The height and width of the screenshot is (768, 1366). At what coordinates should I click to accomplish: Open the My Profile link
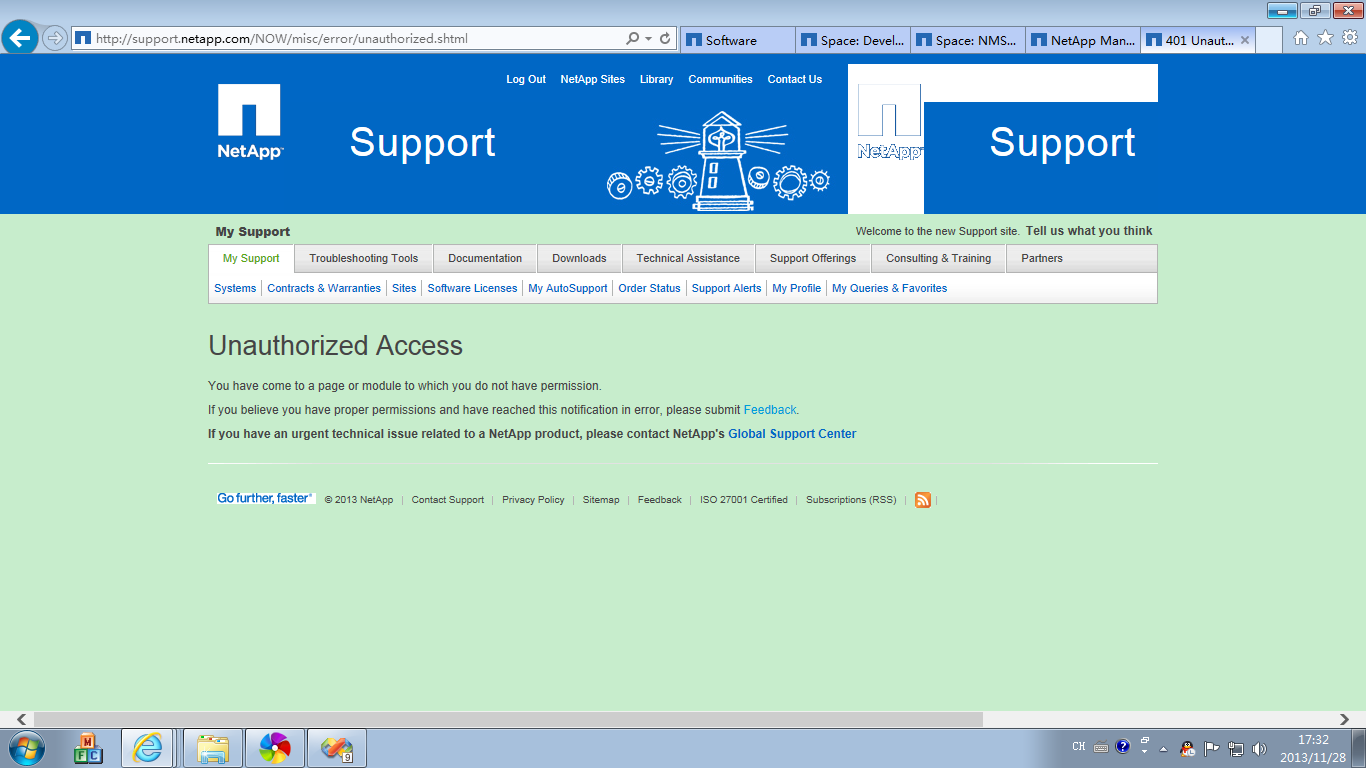(x=797, y=288)
